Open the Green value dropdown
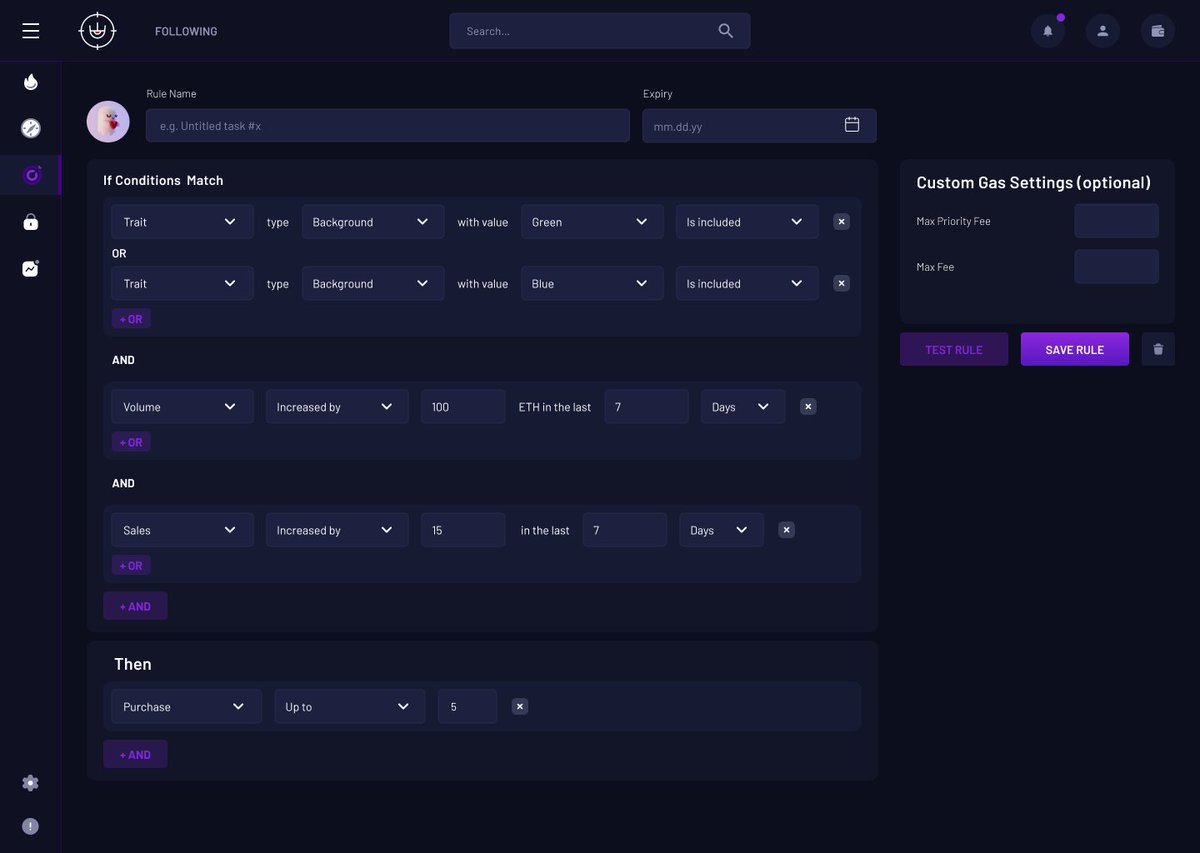 click(x=591, y=221)
